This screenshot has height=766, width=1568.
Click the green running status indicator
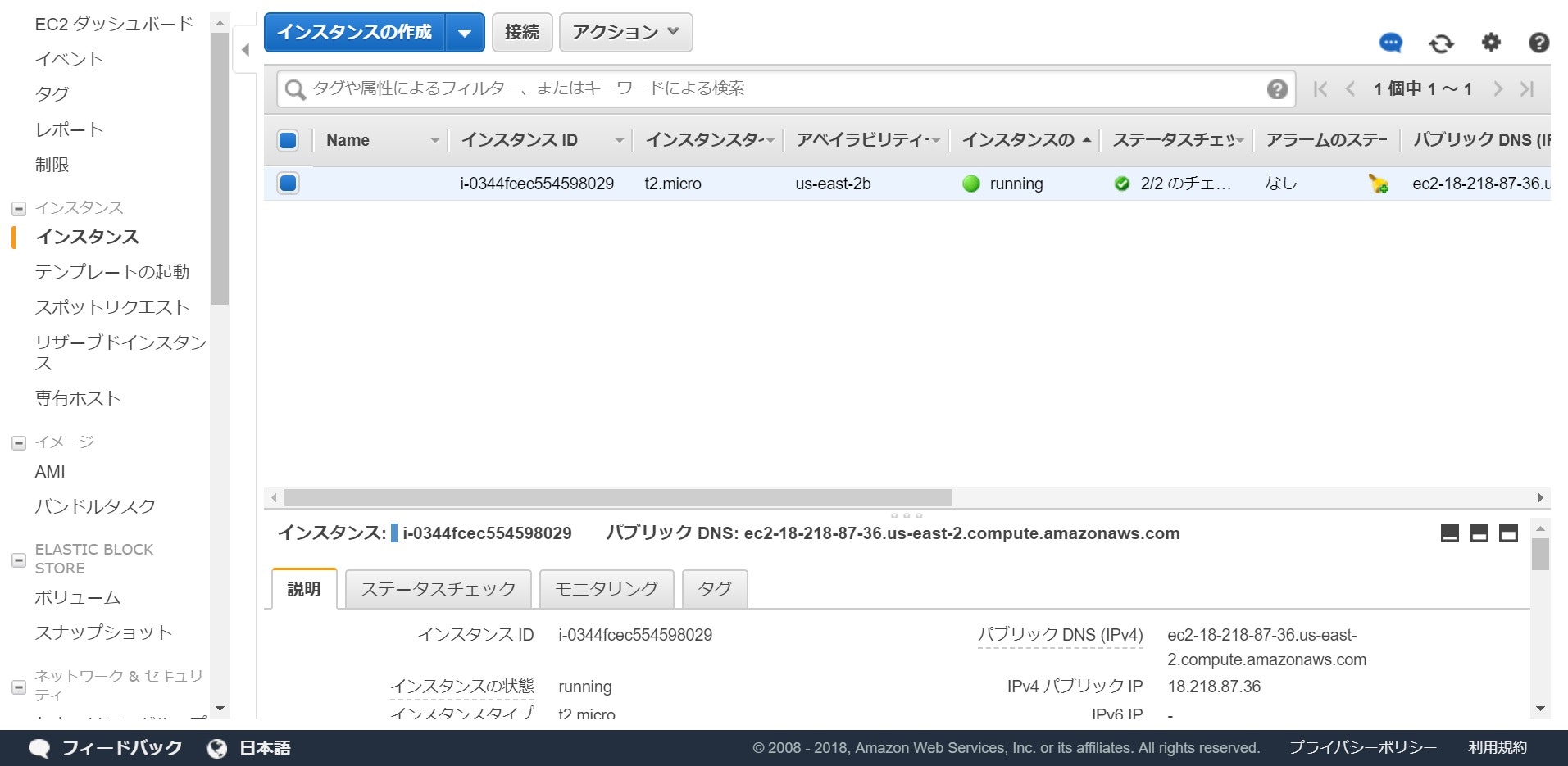pos(971,184)
